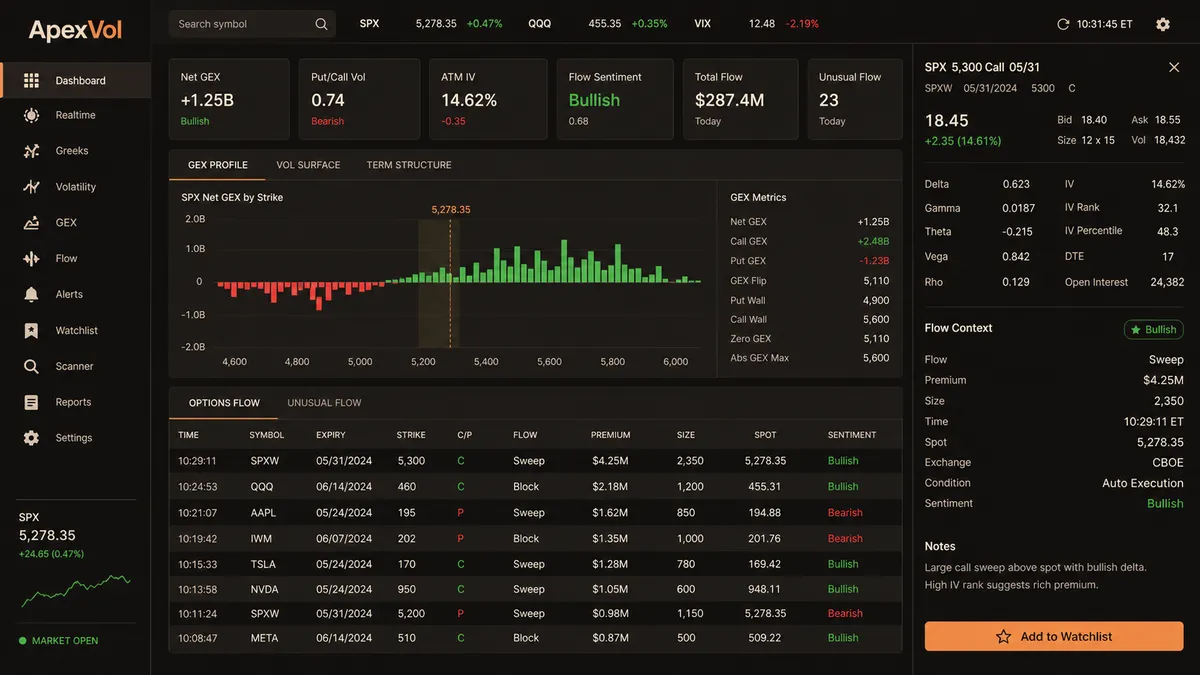Click the star icon in Add to Watchlist
The width and height of the screenshot is (1200, 675).
coord(1004,636)
